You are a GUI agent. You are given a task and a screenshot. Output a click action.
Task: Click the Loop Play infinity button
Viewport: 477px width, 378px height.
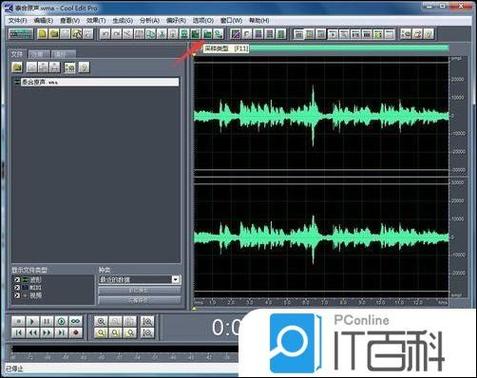click(76, 321)
